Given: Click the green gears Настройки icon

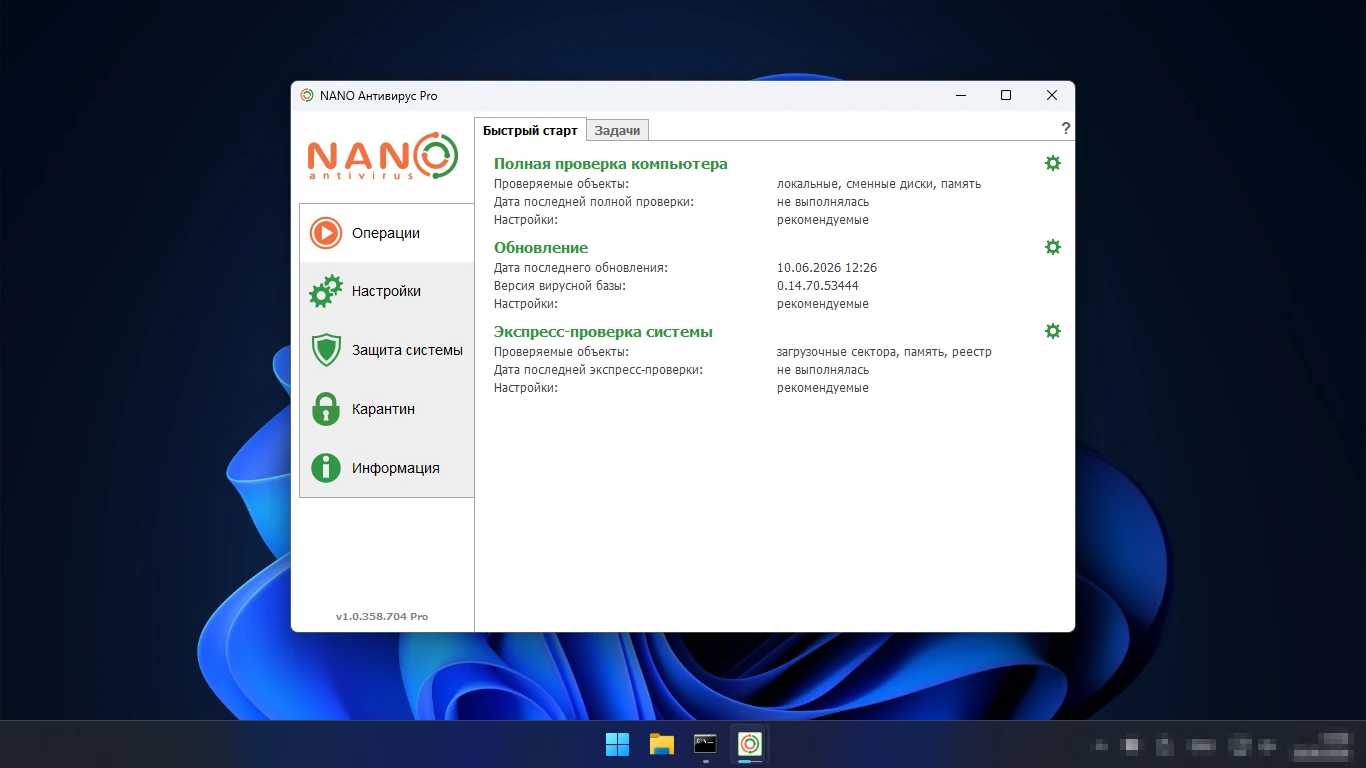Looking at the screenshot, I should pos(326,291).
